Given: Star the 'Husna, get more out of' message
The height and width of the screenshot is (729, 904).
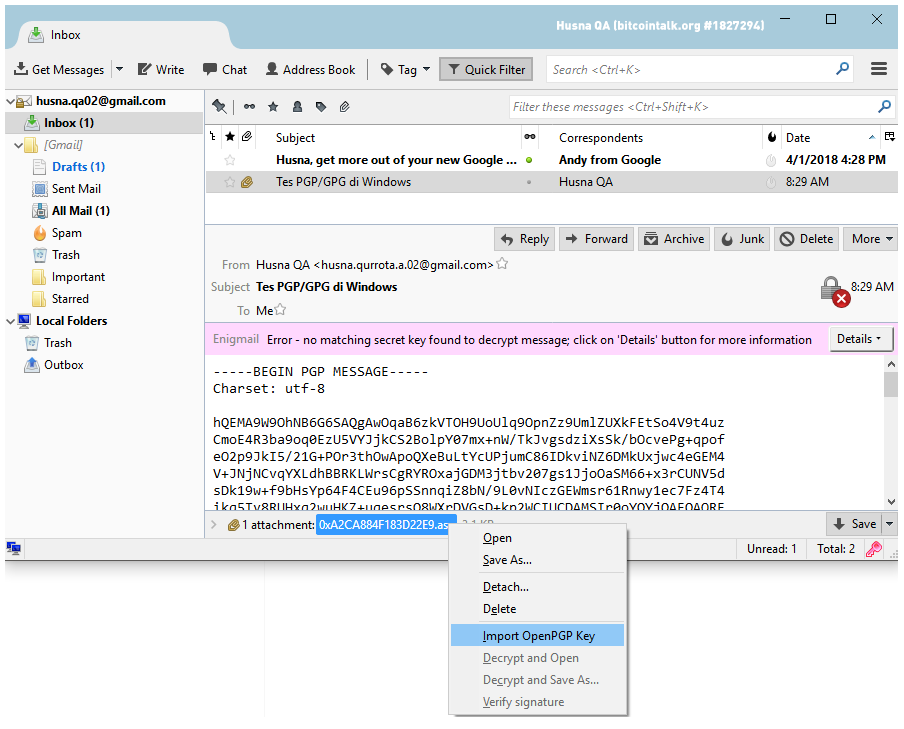Looking at the screenshot, I should (230, 160).
